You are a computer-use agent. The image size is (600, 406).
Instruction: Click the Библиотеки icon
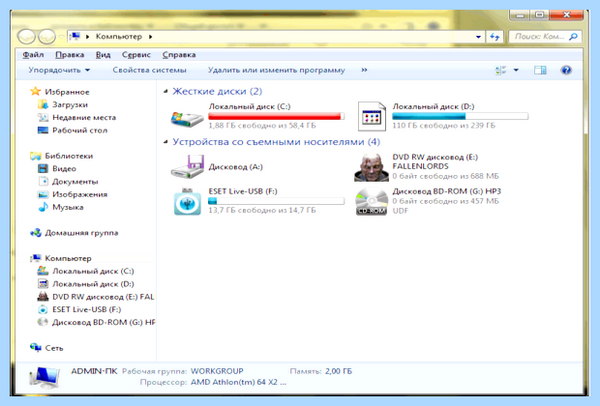pyautogui.click(x=35, y=156)
